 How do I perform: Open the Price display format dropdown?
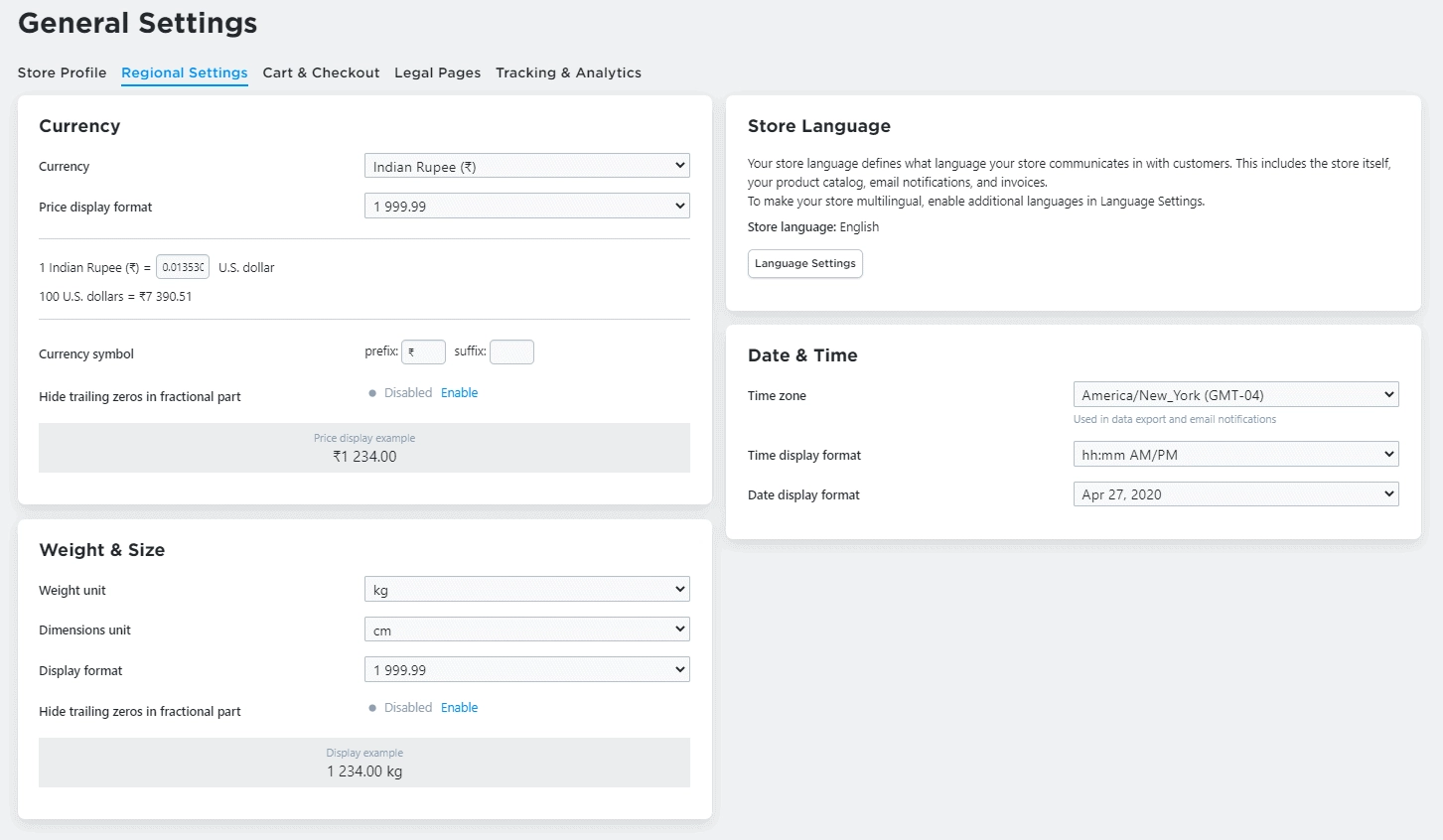pyautogui.click(x=526, y=206)
